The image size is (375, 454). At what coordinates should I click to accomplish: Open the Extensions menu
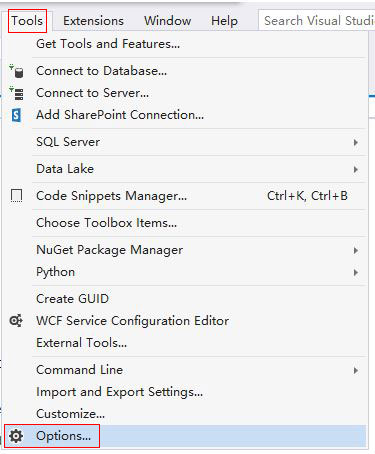tap(93, 21)
